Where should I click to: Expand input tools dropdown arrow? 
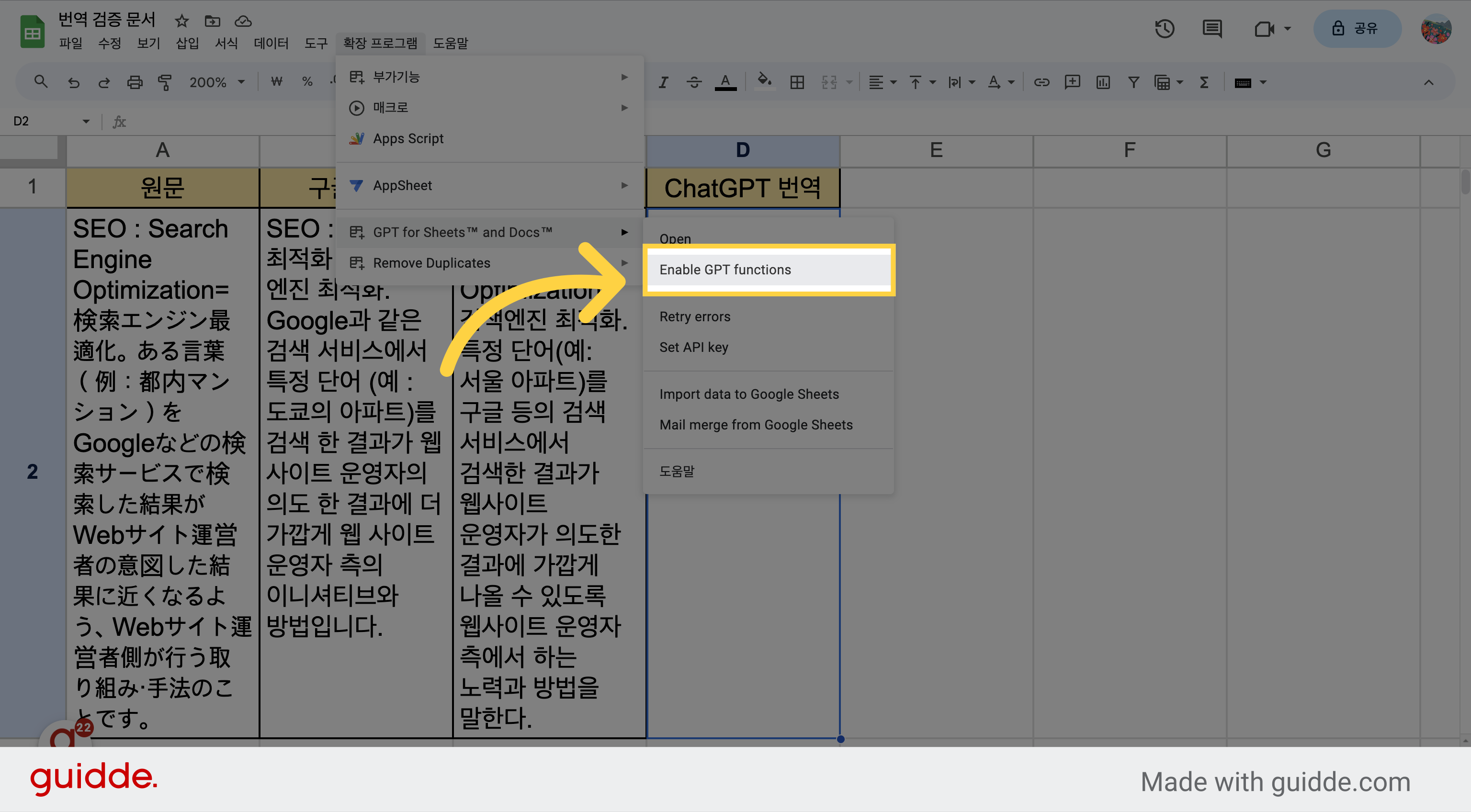1263,82
